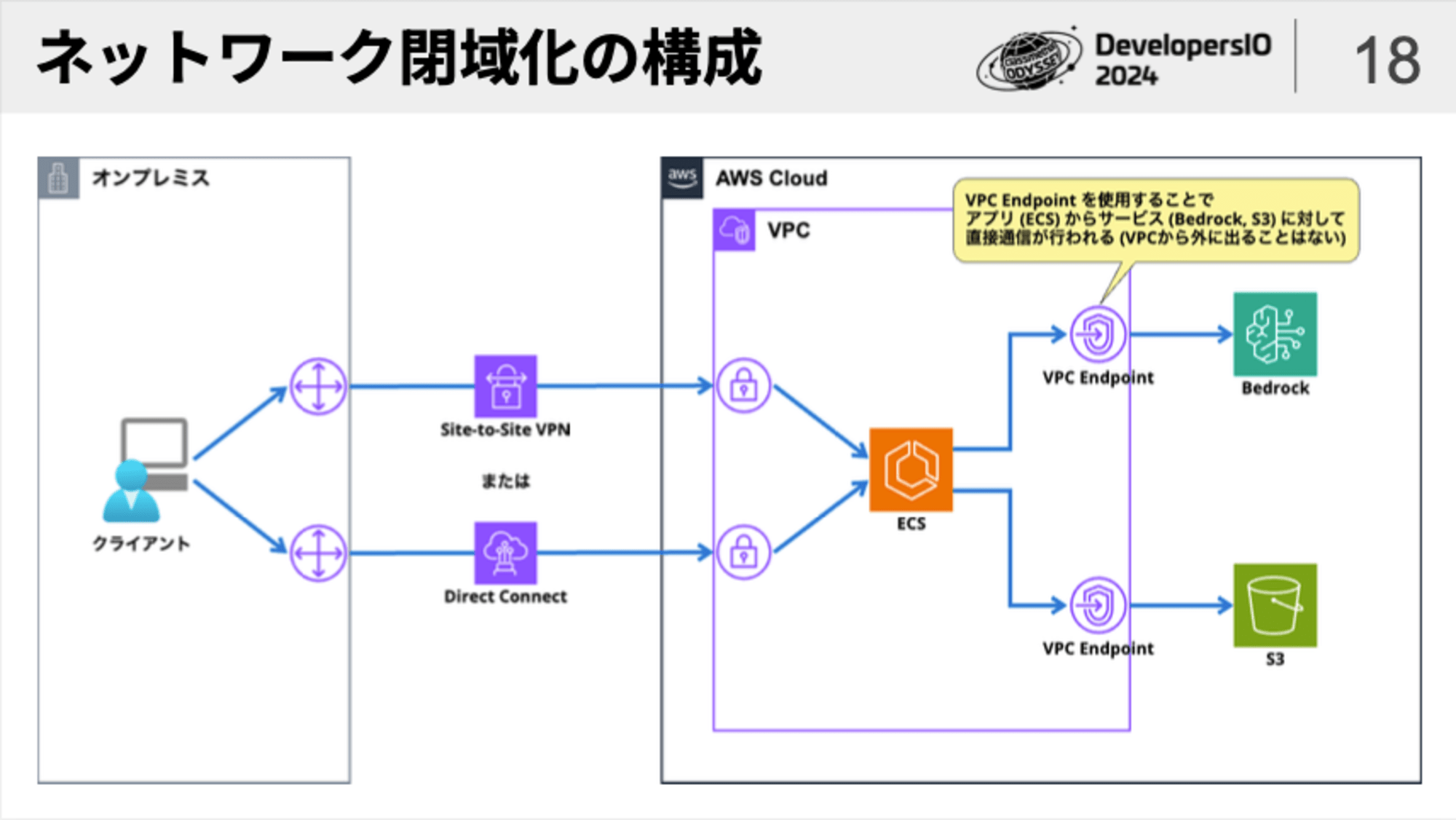Click the VPC Endpoint label below the S3 endpoint
The image size is (1456, 820).
click(1098, 649)
